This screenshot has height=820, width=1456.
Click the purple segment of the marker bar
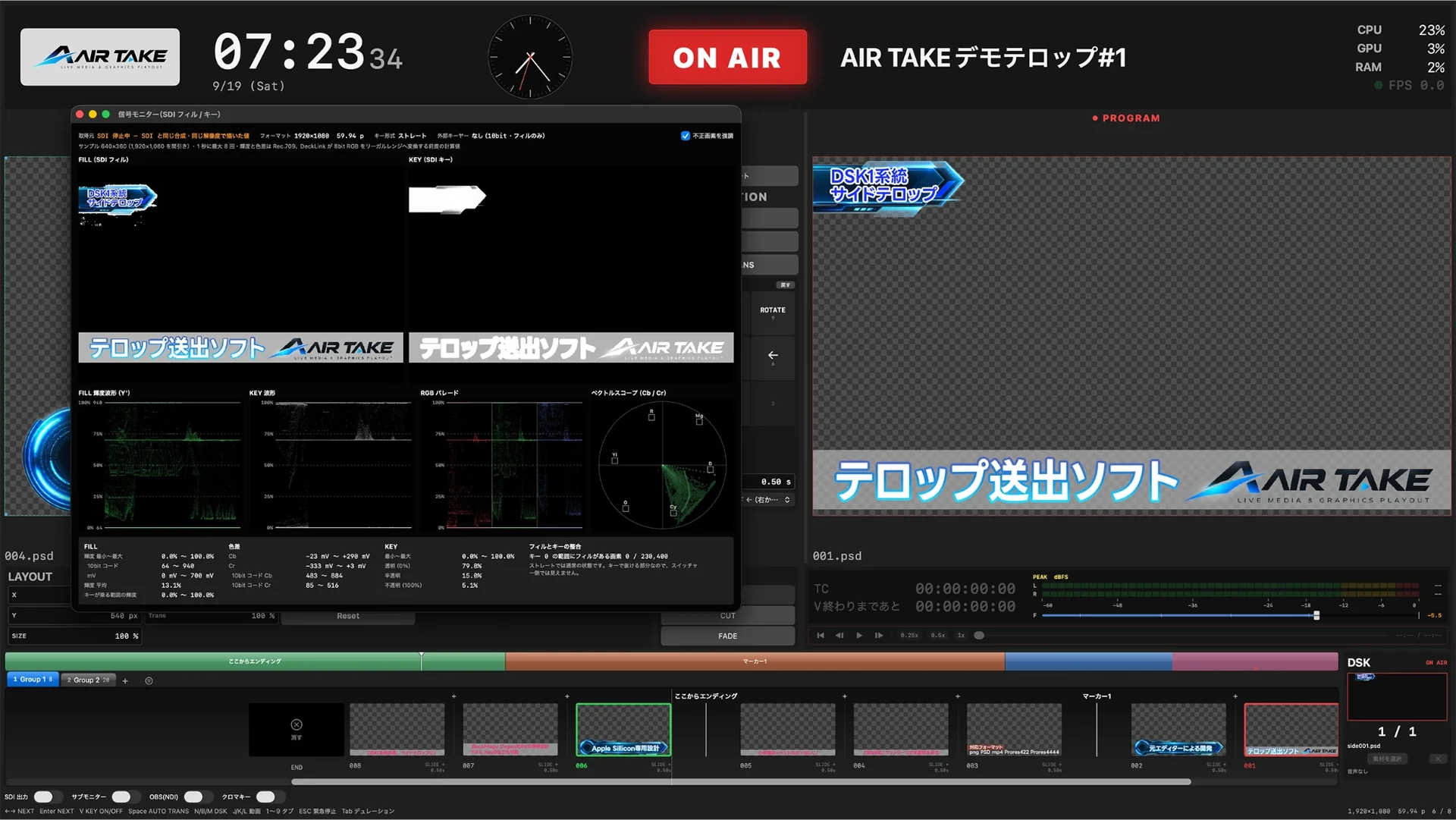(1255, 661)
